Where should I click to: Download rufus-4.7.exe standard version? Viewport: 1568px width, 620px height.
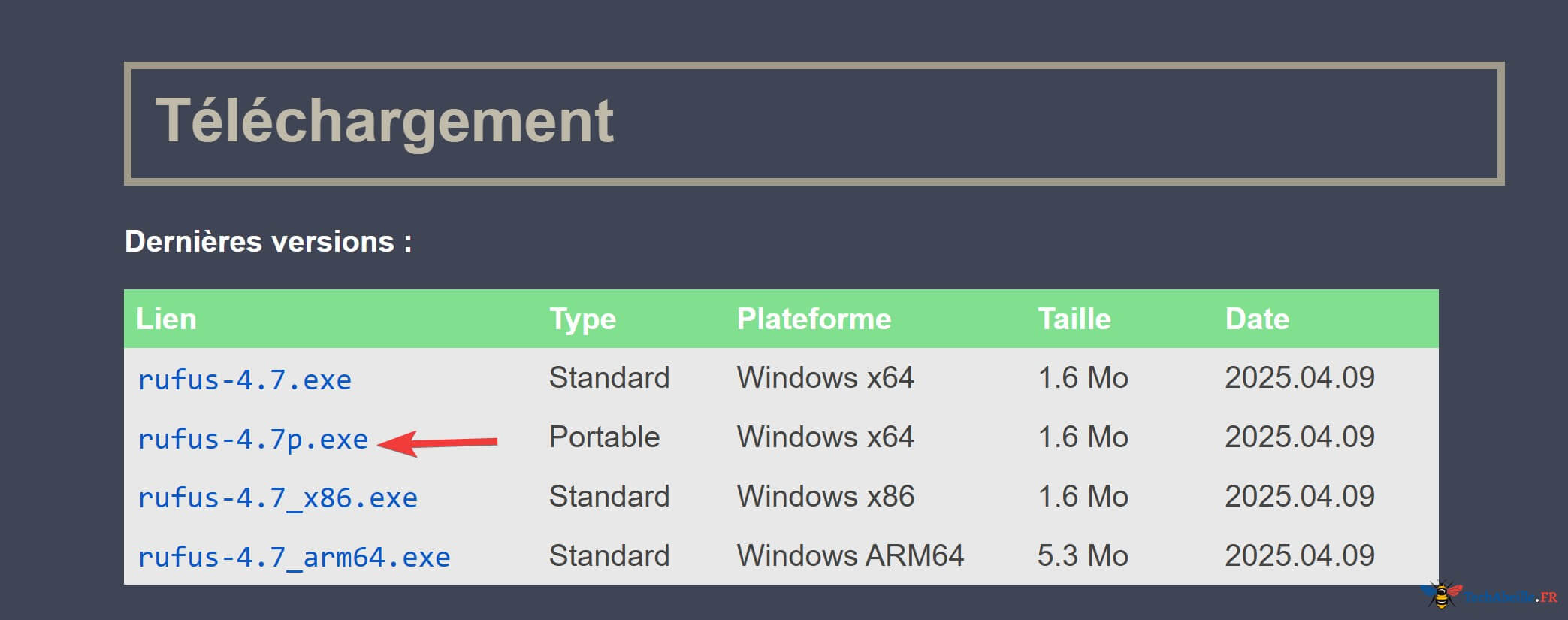(x=244, y=380)
